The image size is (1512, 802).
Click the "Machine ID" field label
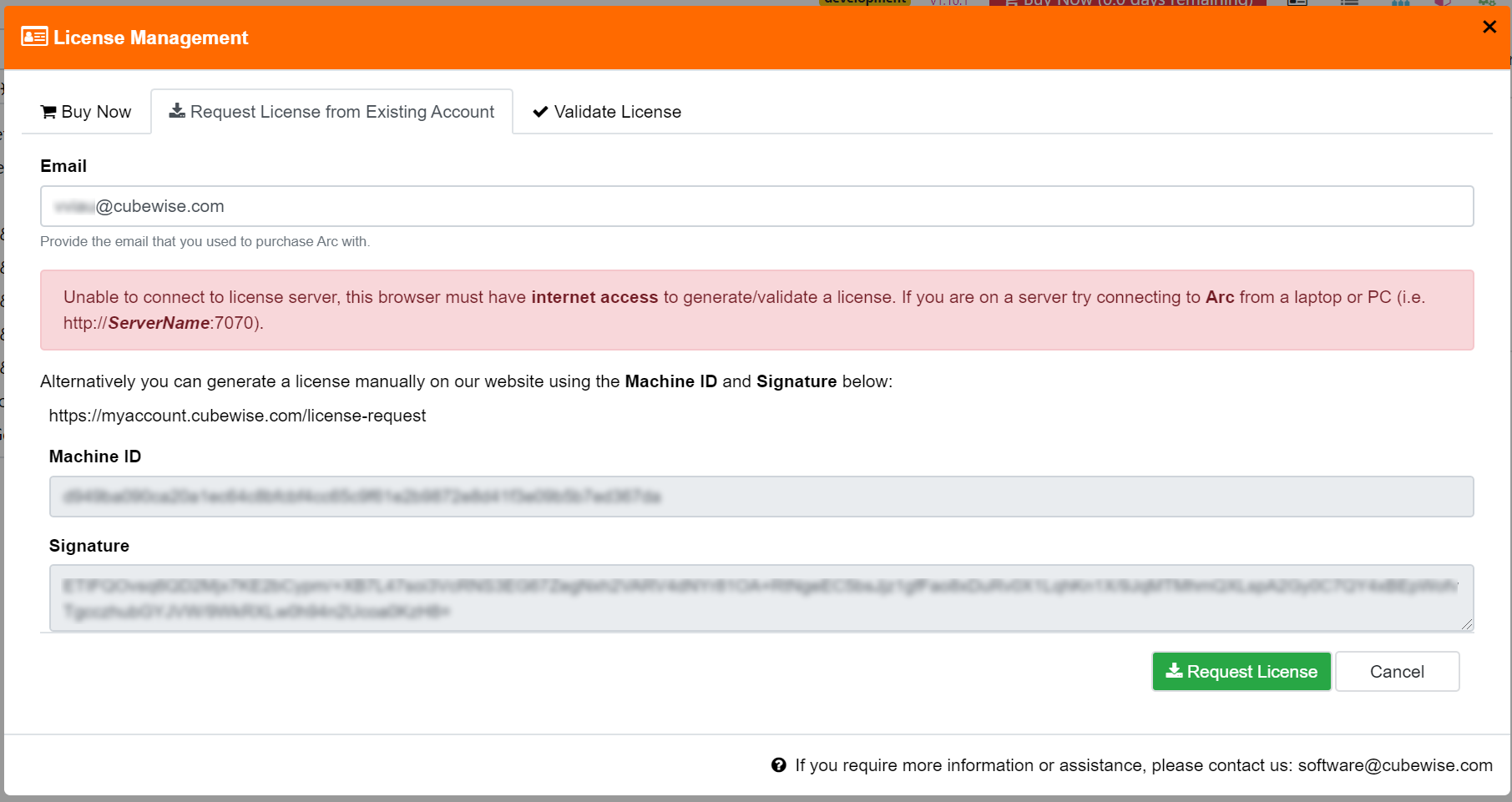point(95,456)
